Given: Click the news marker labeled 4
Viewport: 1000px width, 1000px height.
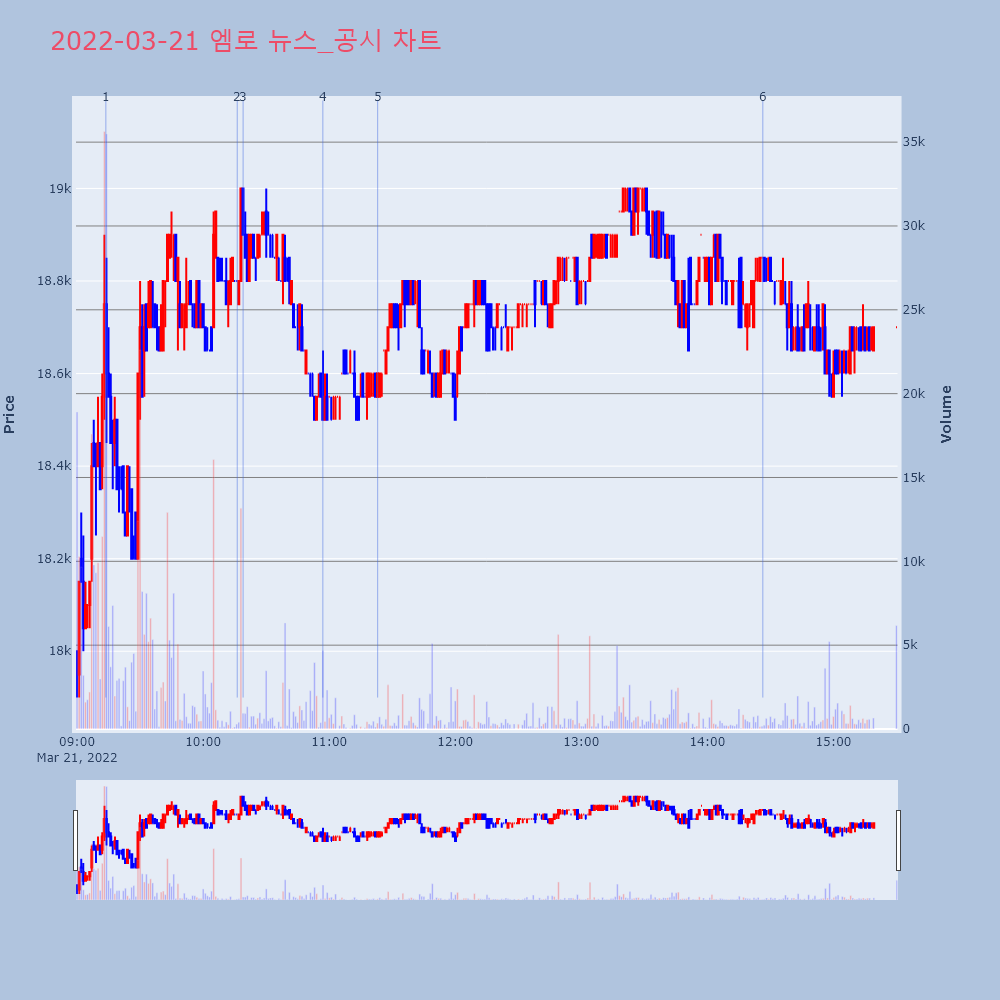Looking at the screenshot, I should coord(323,97).
